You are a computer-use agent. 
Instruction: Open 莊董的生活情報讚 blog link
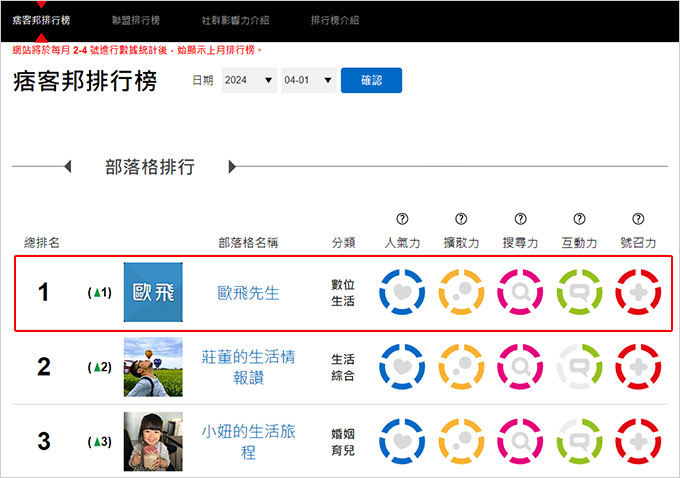pyautogui.click(x=248, y=367)
